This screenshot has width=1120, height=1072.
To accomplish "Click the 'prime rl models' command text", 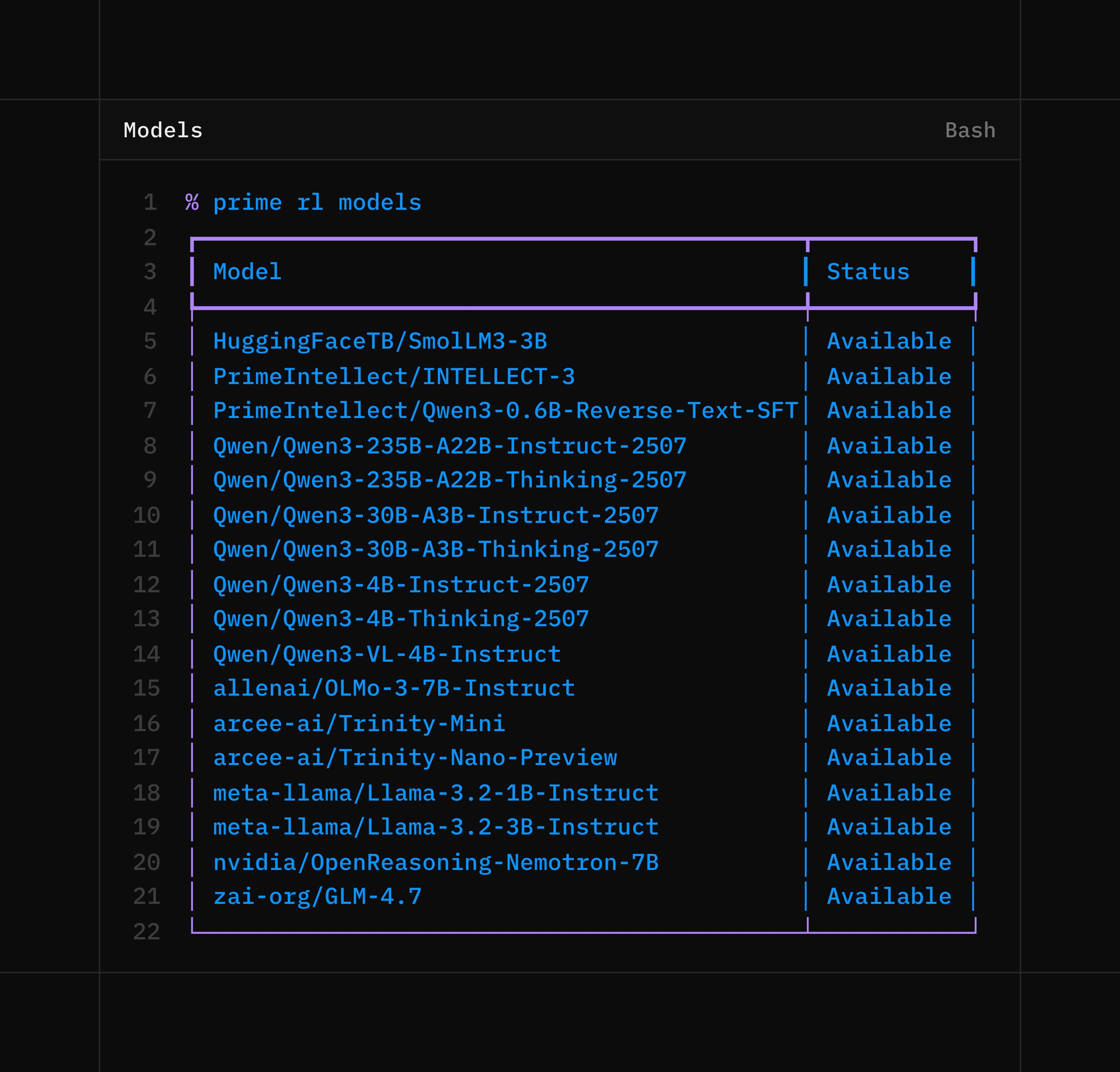I will coord(317,203).
